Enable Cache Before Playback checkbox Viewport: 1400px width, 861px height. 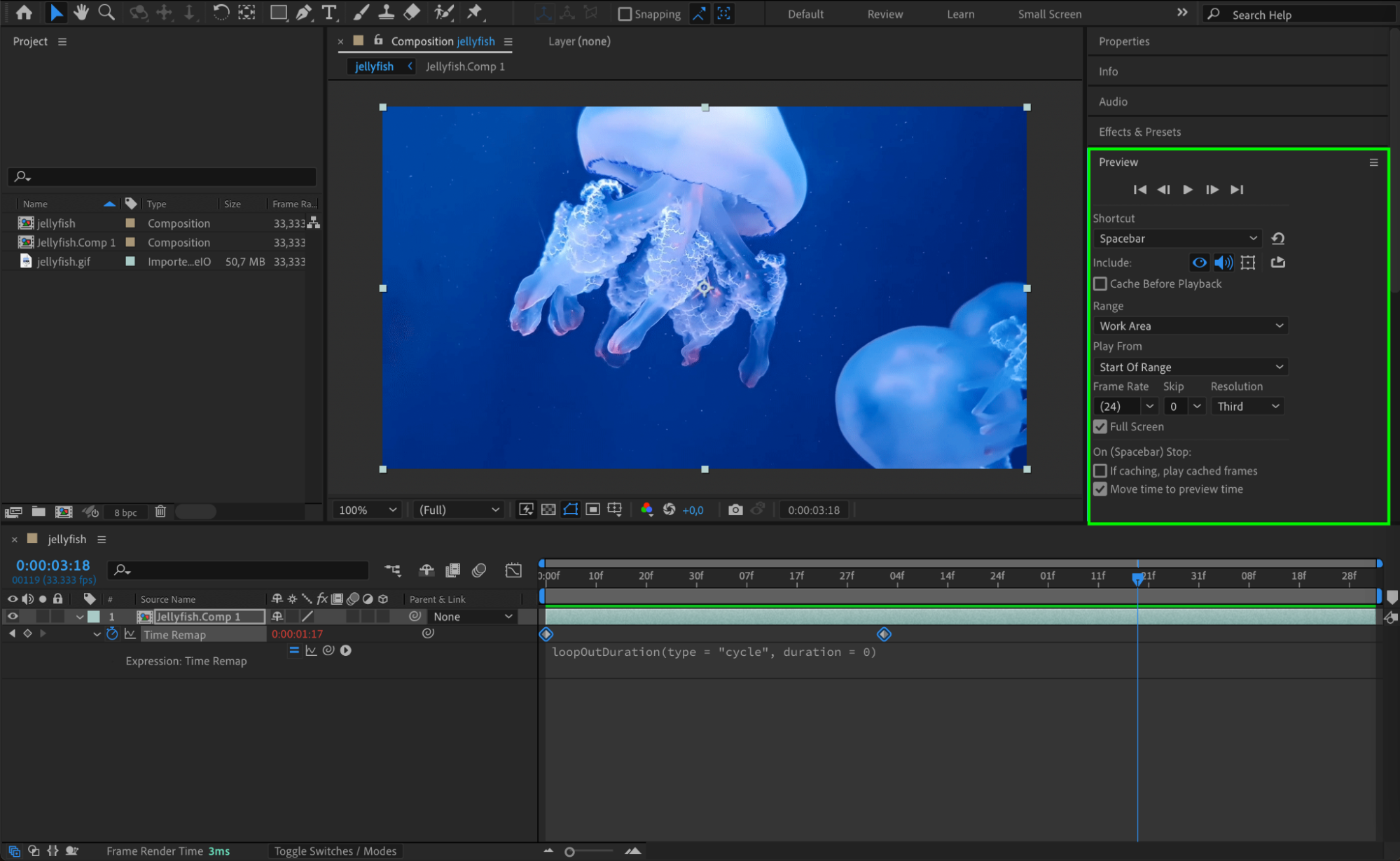pyautogui.click(x=1100, y=283)
